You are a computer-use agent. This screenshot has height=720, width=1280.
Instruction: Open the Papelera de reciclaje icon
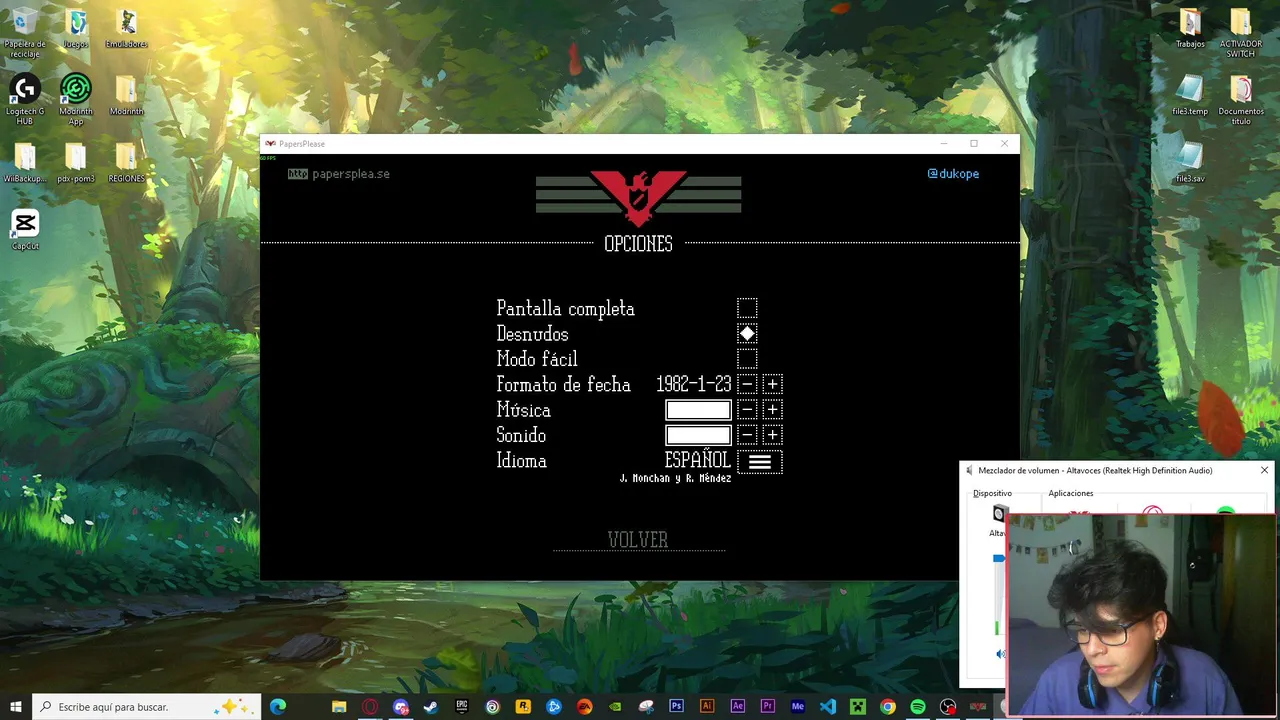[24, 30]
